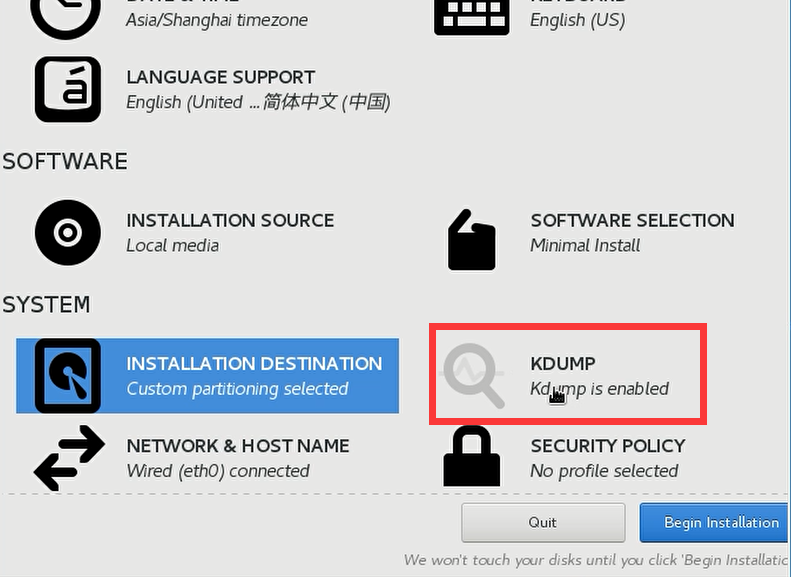Click the Minimal Install status text

click(x=585, y=245)
